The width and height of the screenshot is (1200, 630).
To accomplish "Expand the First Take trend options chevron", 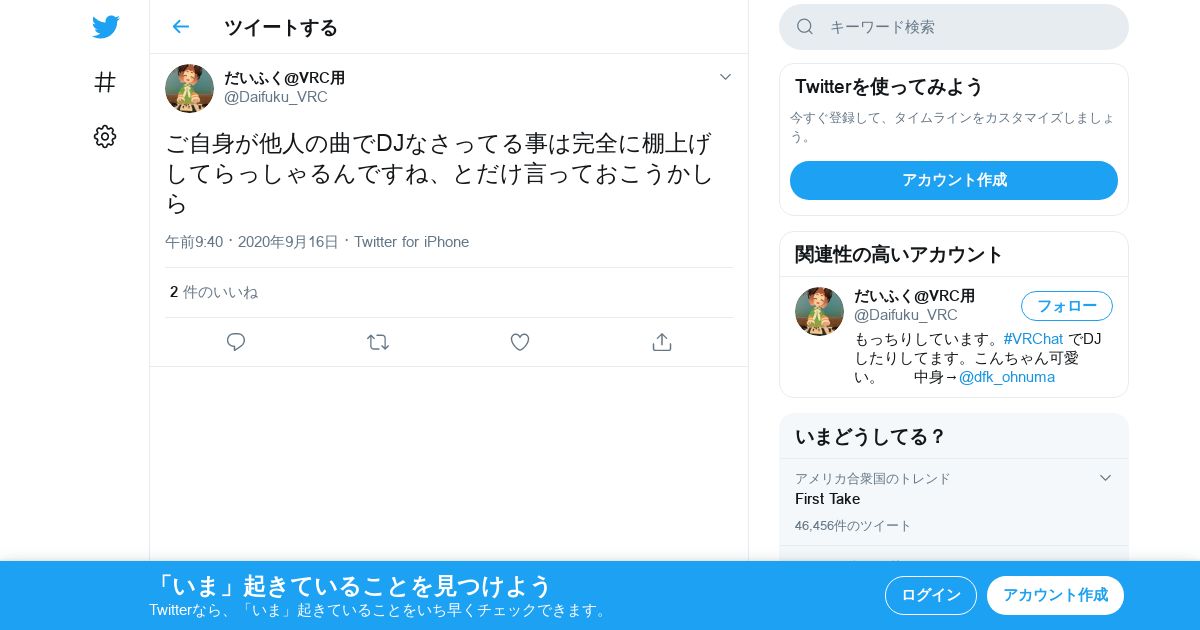I will pyautogui.click(x=1105, y=478).
